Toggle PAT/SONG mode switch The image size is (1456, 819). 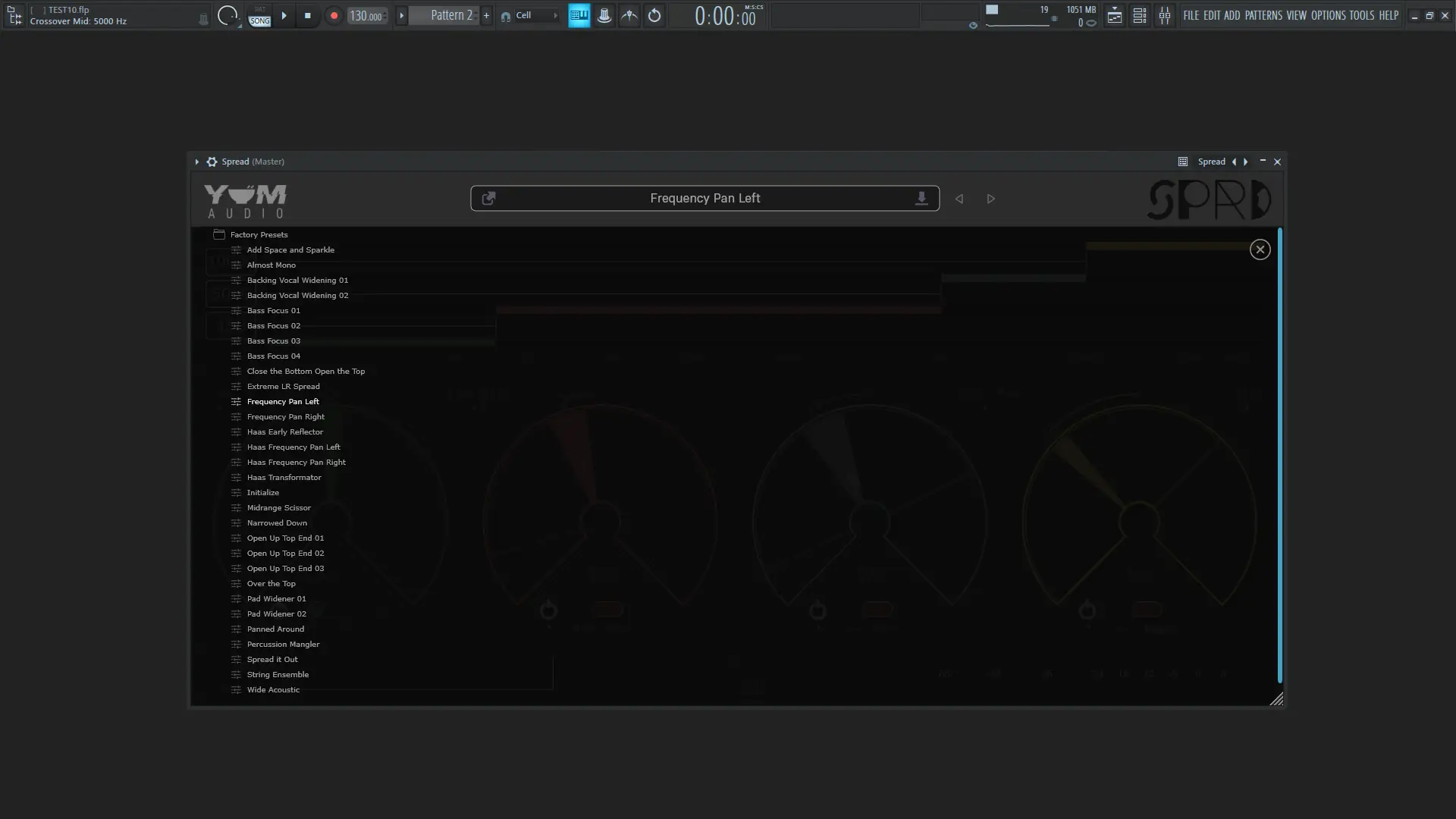click(259, 15)
